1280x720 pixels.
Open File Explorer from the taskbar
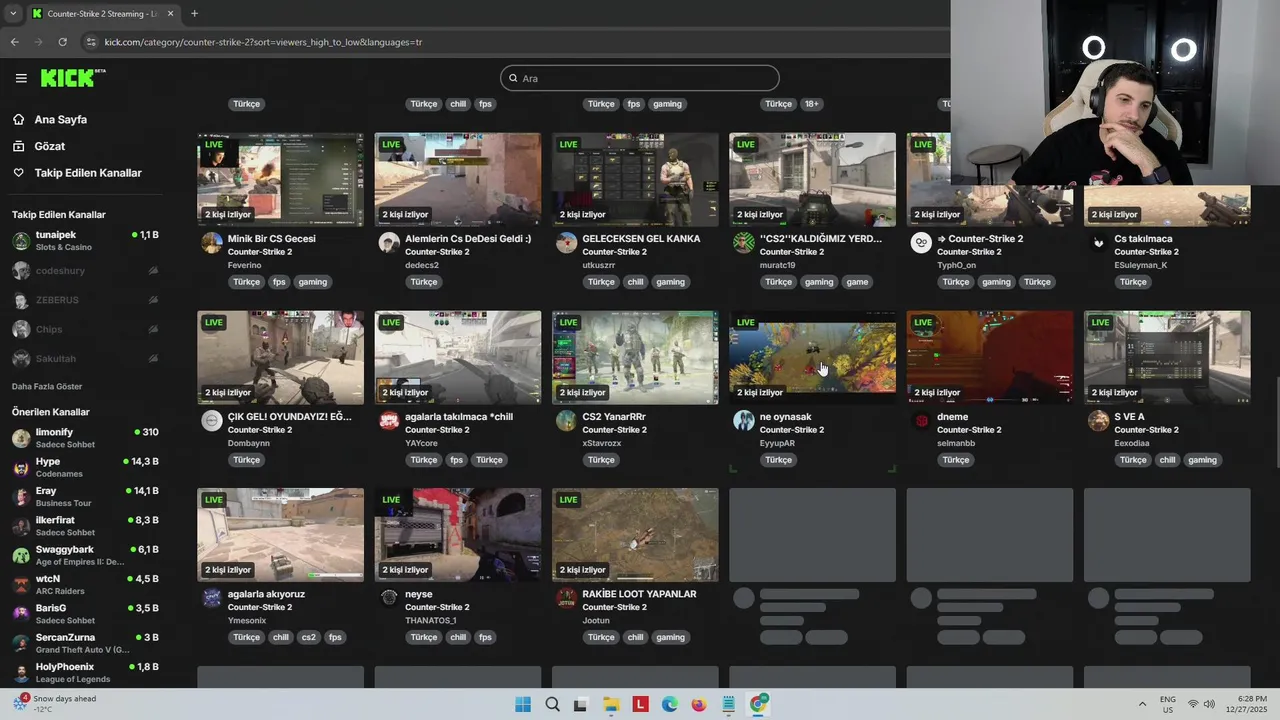[611, 704]
